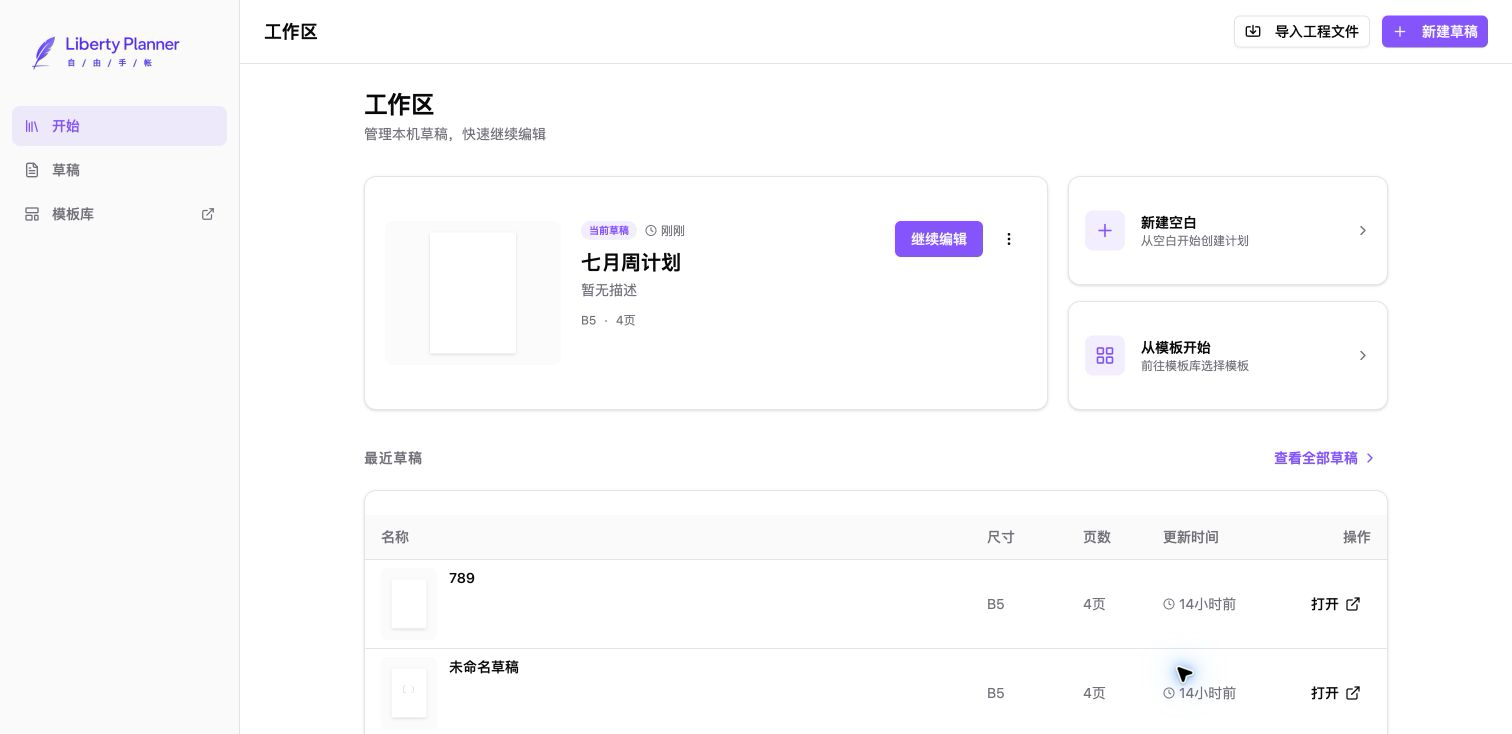
Task: Open the three-dot menu for 七月周计划
Action: (1009, 239)
